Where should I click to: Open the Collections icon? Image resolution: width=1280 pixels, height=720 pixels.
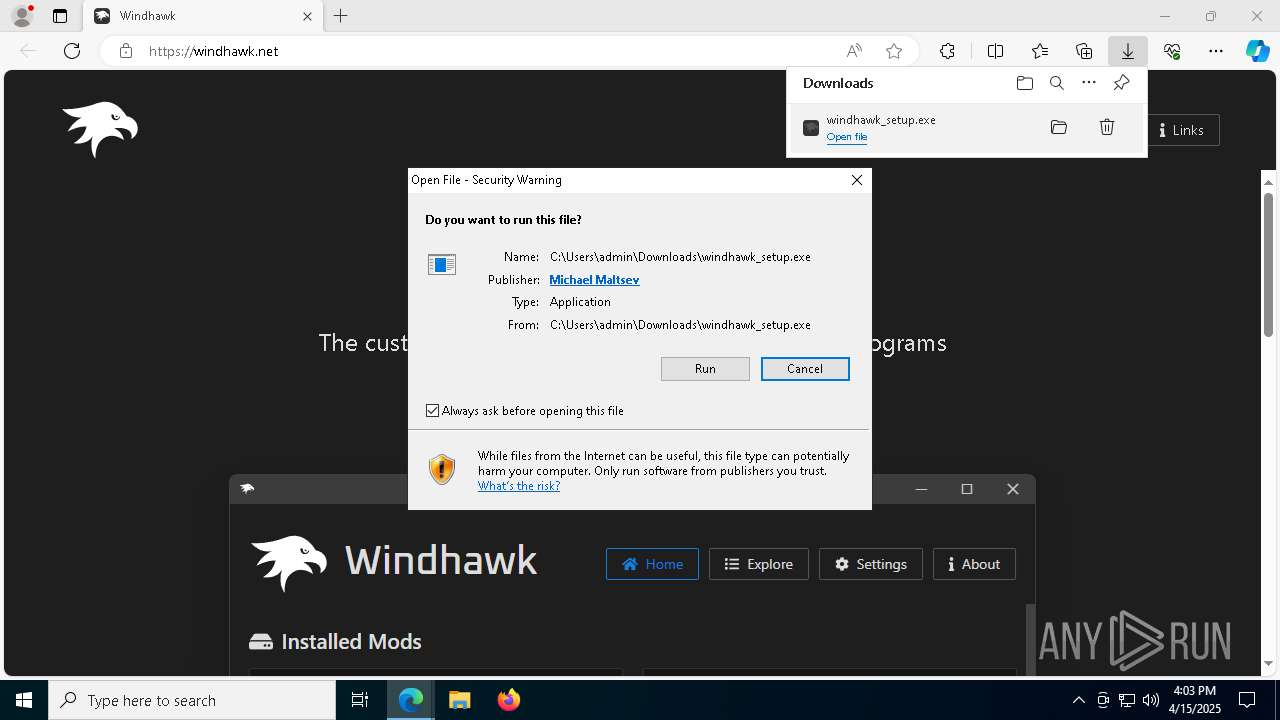[1084, 51]
